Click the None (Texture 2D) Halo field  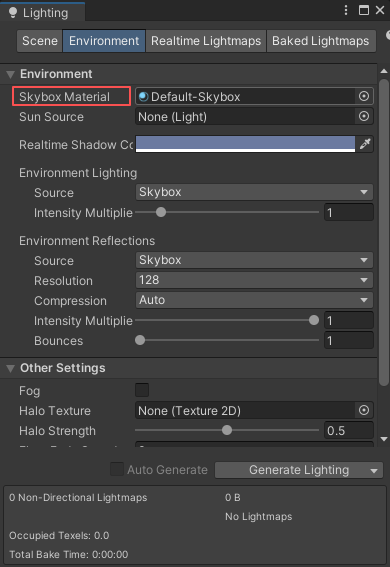(246, 410)
